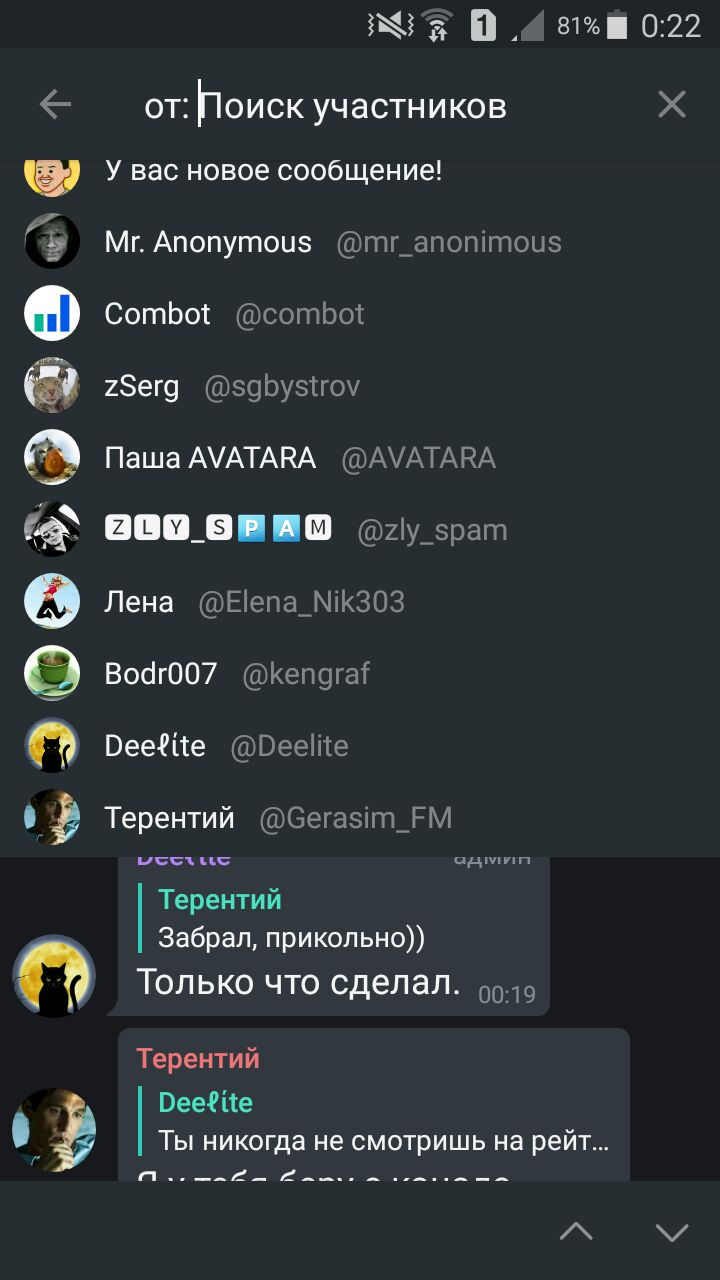Clear search with the X icon
The height and width of the screenshot is (1280, 720).
(672, 105)
